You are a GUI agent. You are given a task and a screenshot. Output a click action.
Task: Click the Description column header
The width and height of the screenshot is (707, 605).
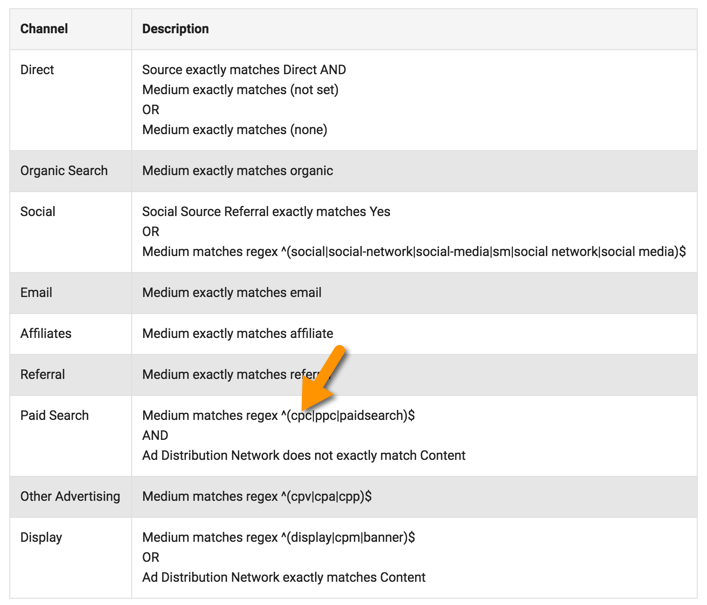click(175, 29)
